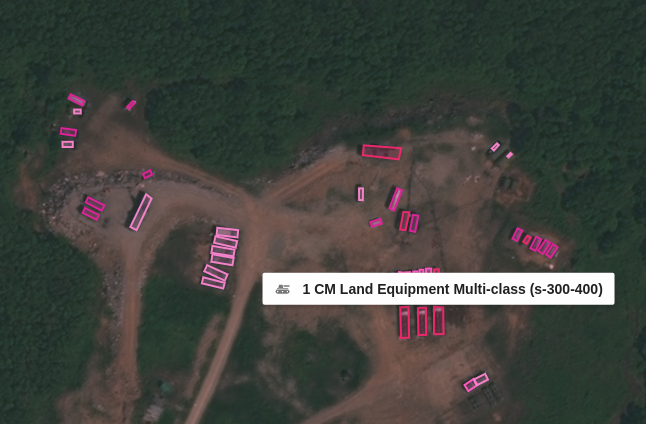Select the upper box of the pair inside the loop road
This screenshot has height=424, width=646.
(x=95, y=204)
